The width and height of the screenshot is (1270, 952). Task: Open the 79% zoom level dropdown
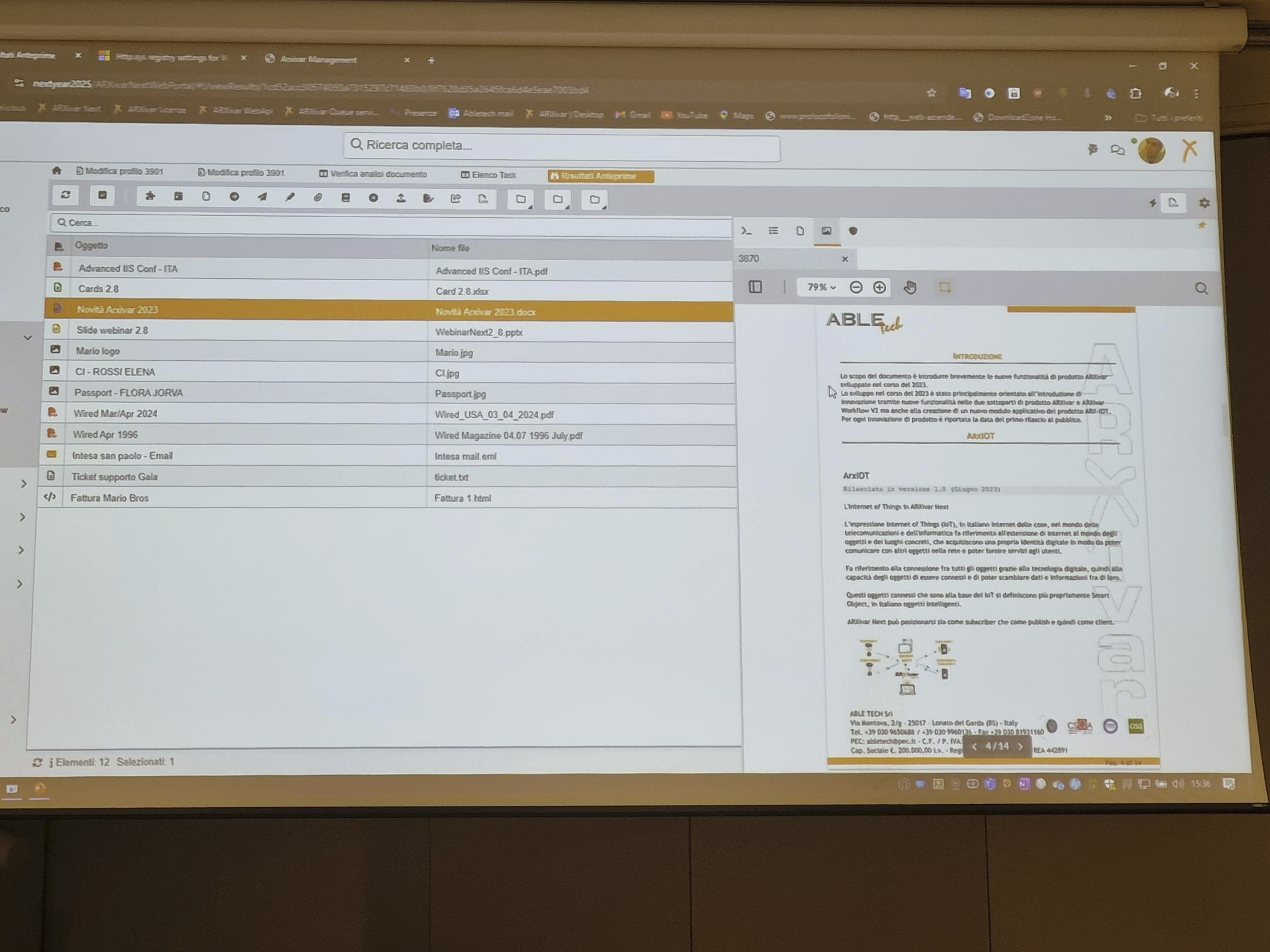[x=821, y=287]
